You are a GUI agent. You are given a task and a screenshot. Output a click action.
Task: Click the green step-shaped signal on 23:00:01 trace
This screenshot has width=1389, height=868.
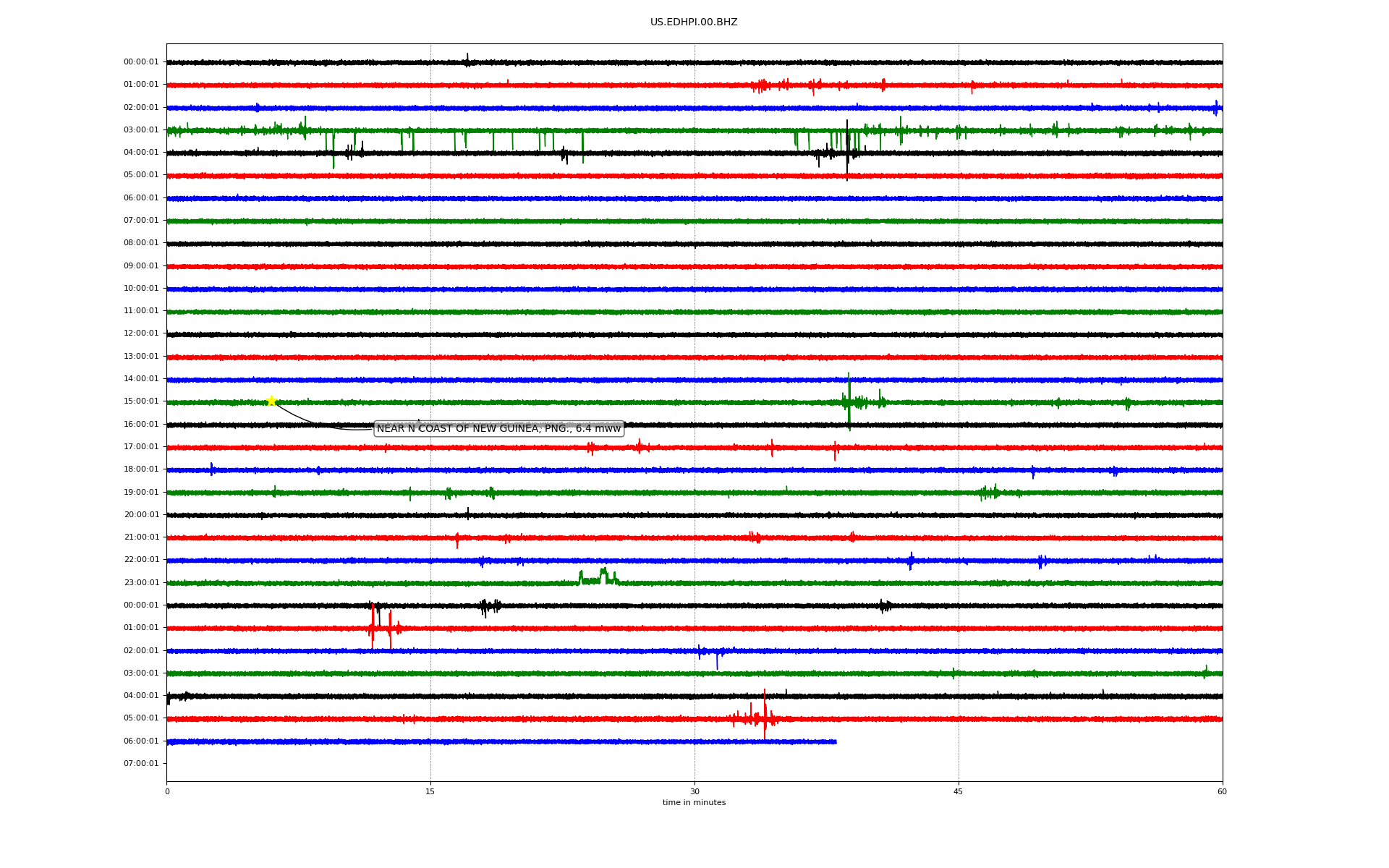pos(598,576)
